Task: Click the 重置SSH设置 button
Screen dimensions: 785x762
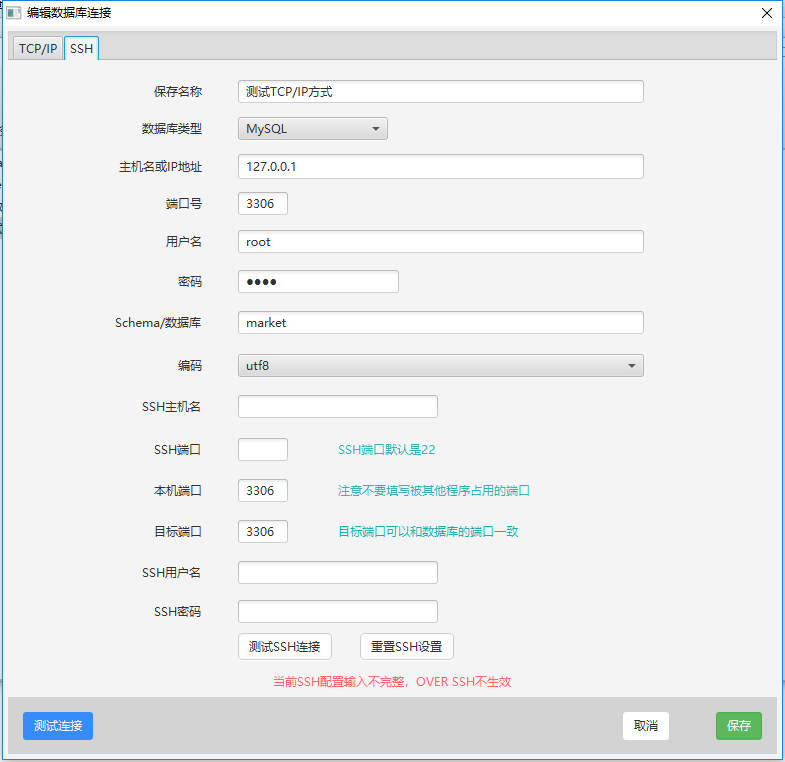Action: 406,647
